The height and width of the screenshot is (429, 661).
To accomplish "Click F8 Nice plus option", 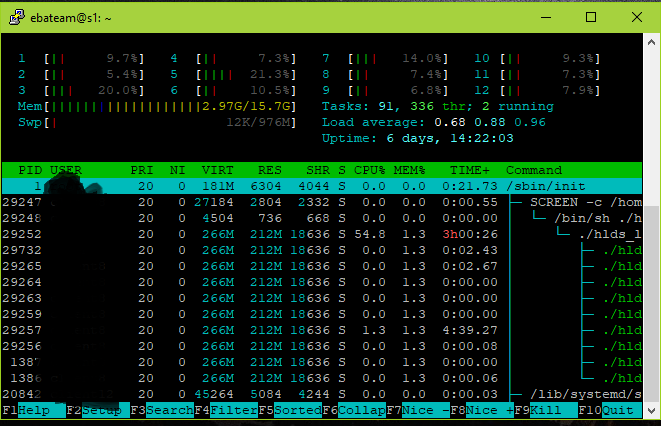I will [x=482, y=410].
